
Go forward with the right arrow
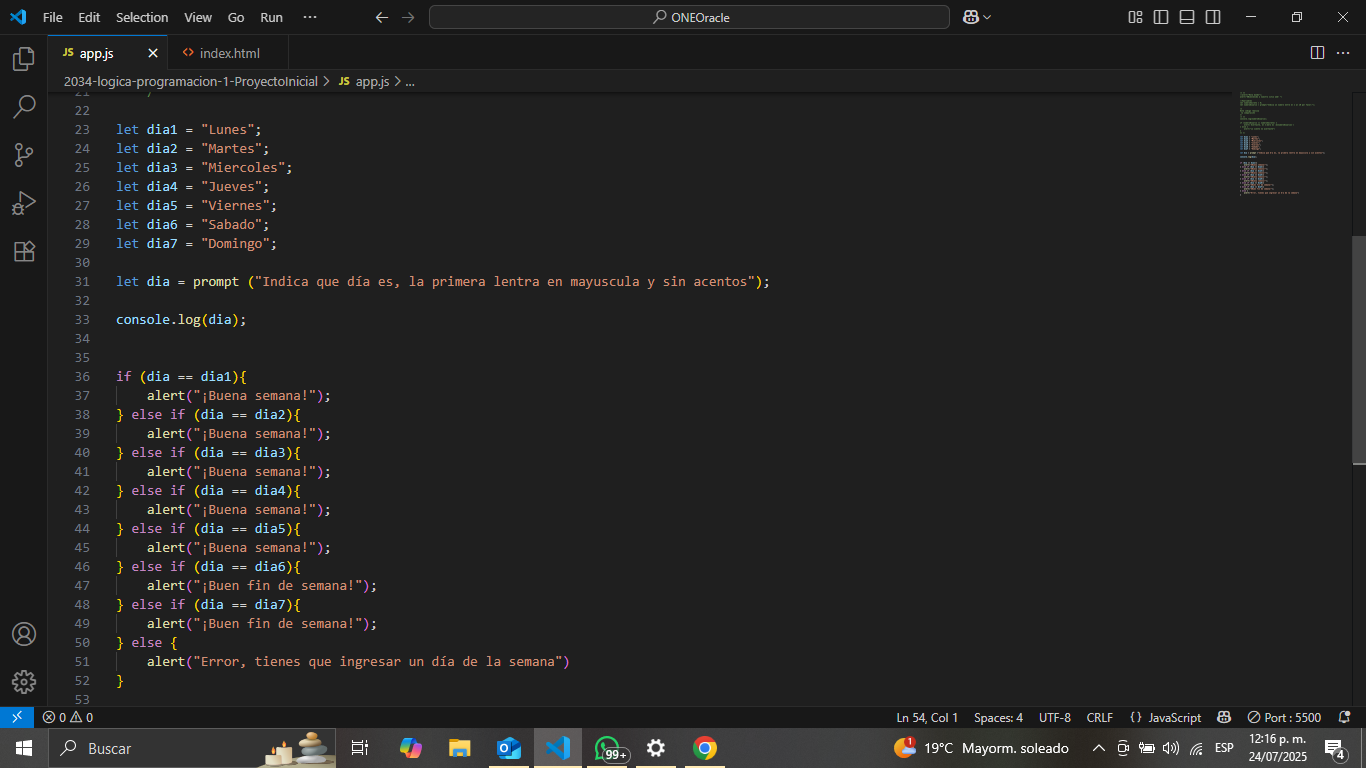pyautogui.click(x=407, y=17)
